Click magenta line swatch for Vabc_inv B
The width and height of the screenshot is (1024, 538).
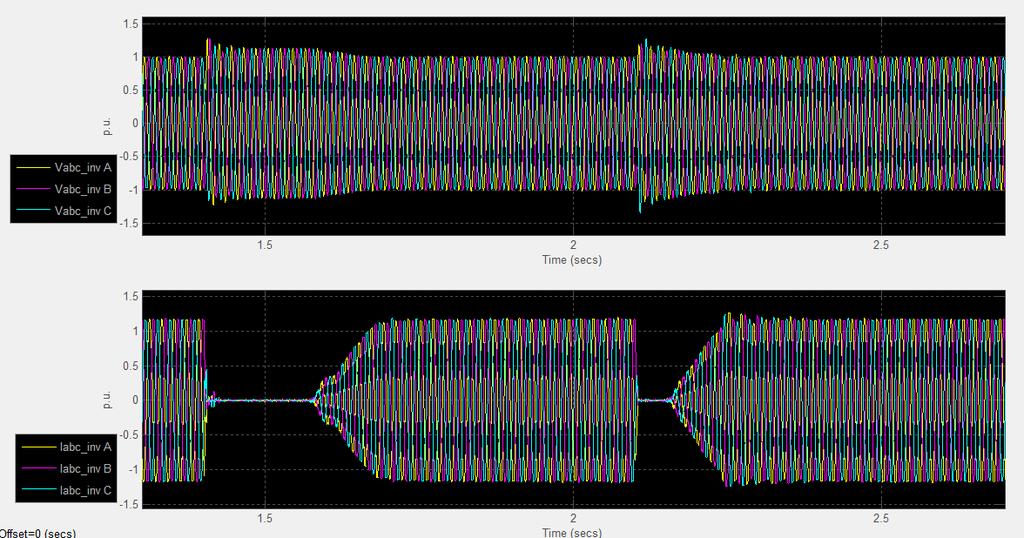pos(33,189)
